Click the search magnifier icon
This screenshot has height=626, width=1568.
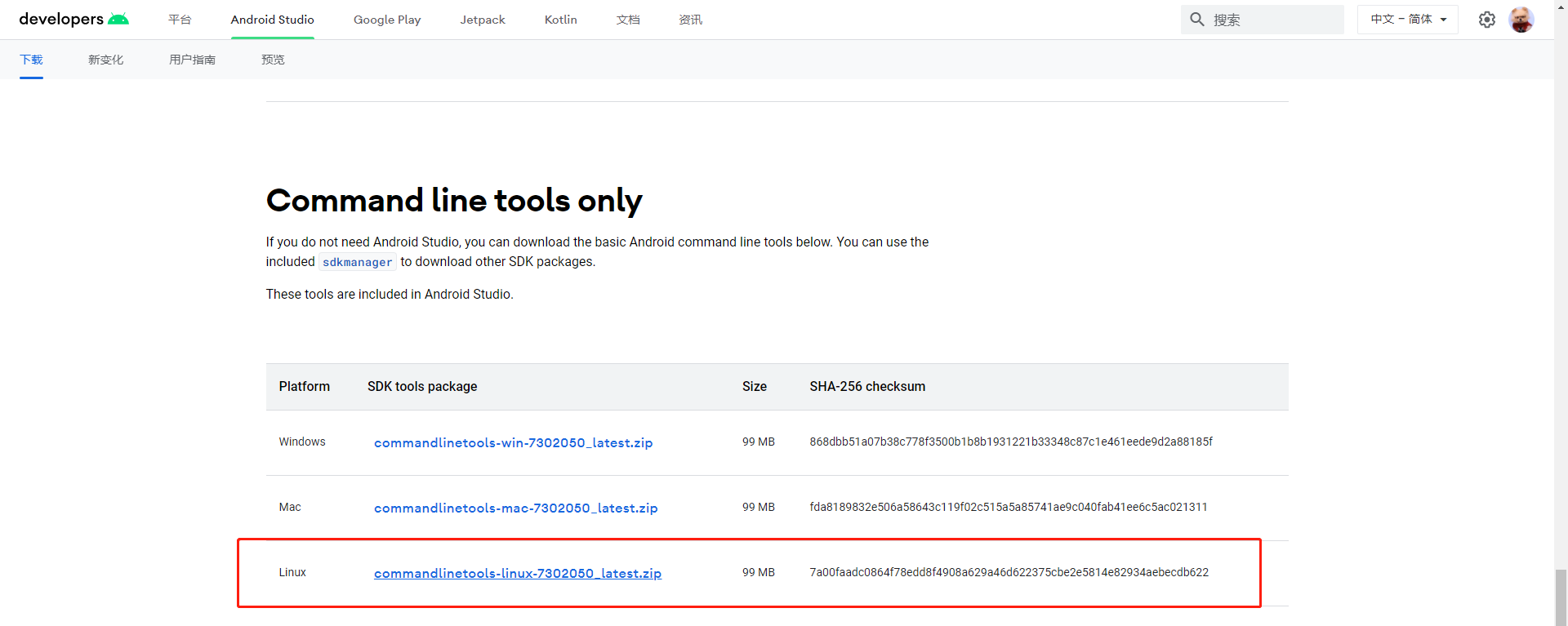click(x=1197, y=19)
